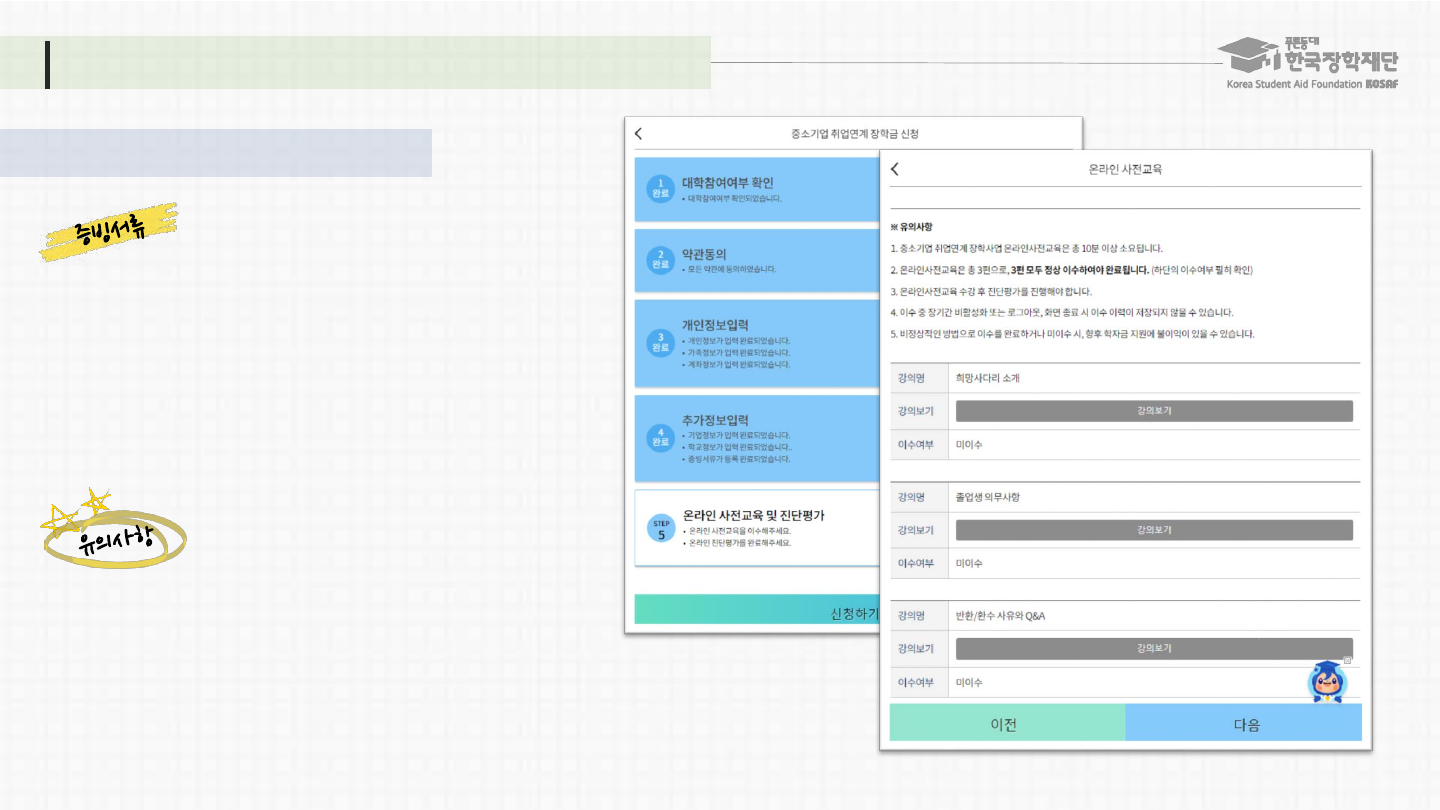
Task: Click the yellow 증빙서류 sticker label
Action: [110, 231]
